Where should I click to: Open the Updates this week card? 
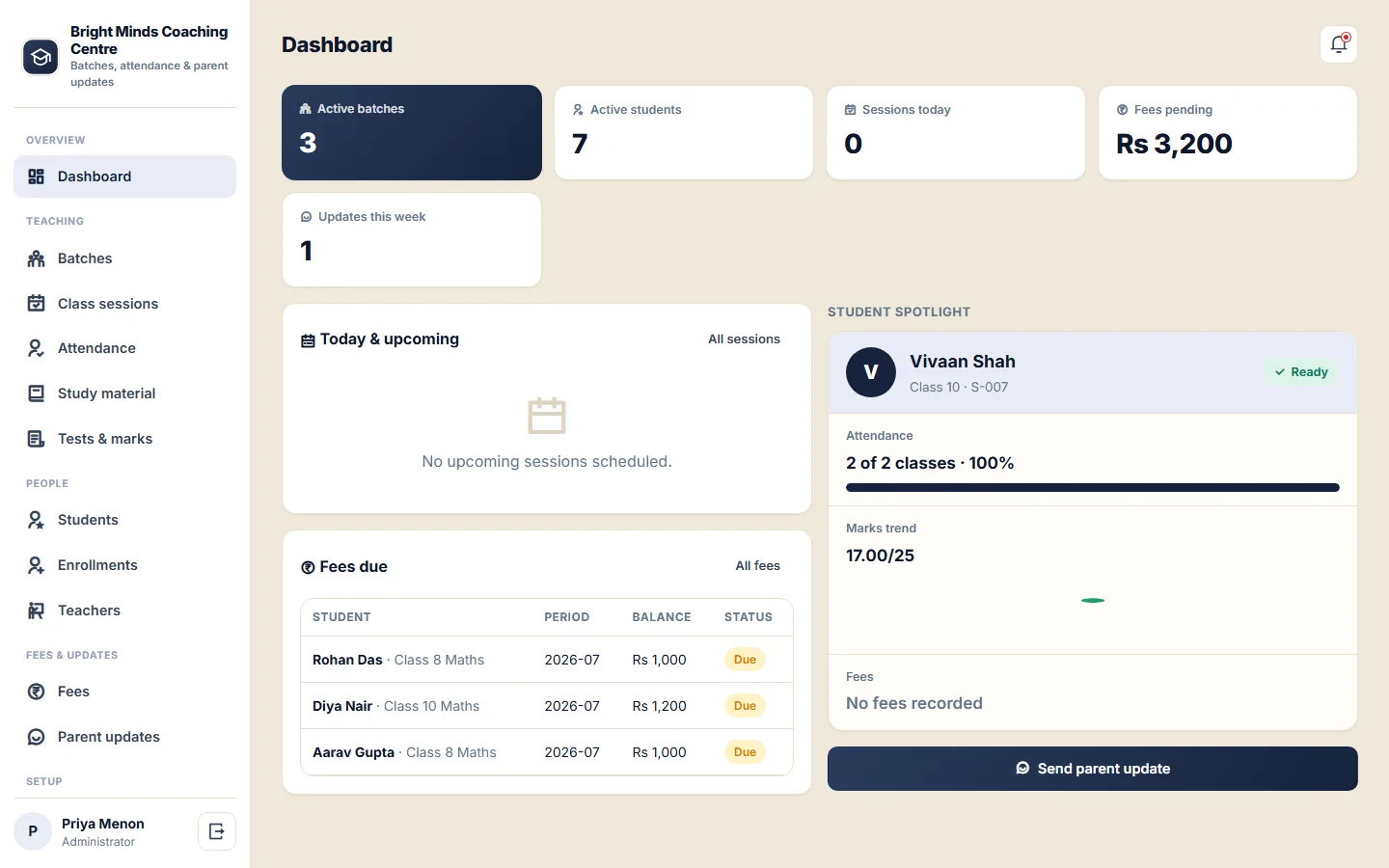click(412, 240)
